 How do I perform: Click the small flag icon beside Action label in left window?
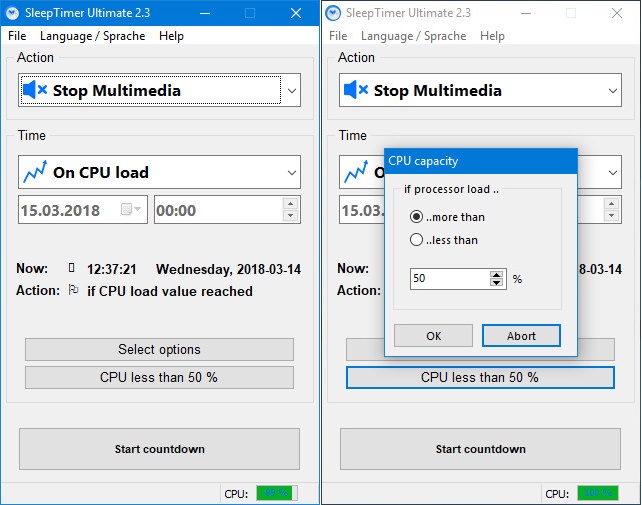coord(73,290)
